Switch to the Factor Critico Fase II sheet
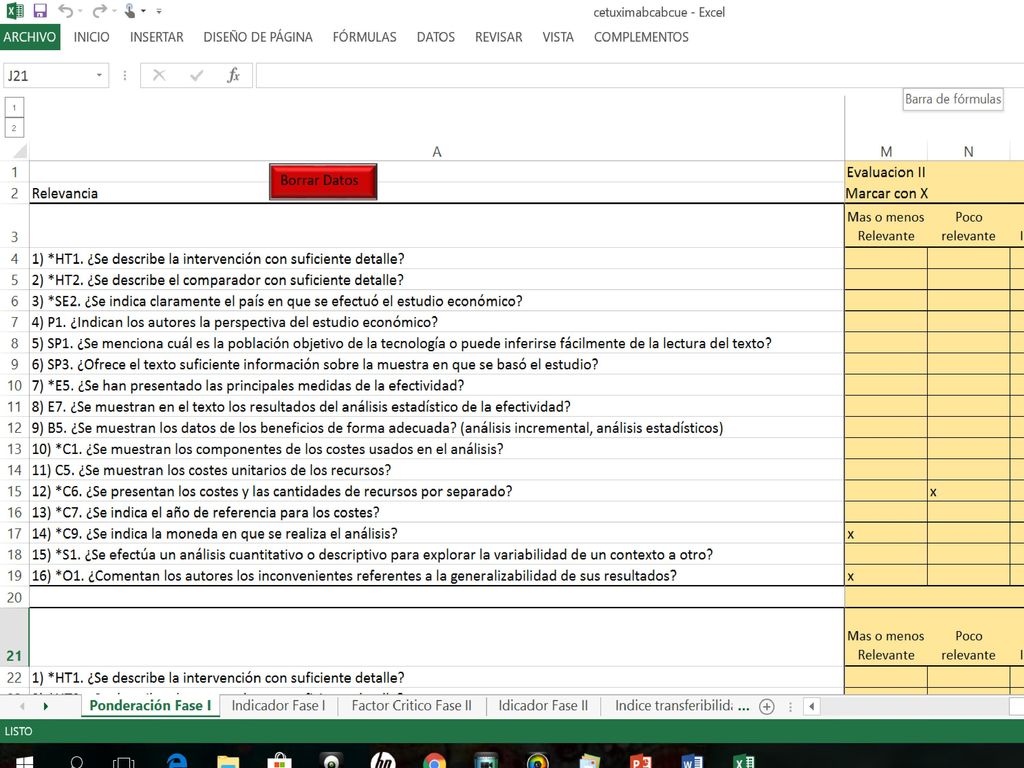The width and height of the screenshot is (1024, 768). tap(411, 706)
